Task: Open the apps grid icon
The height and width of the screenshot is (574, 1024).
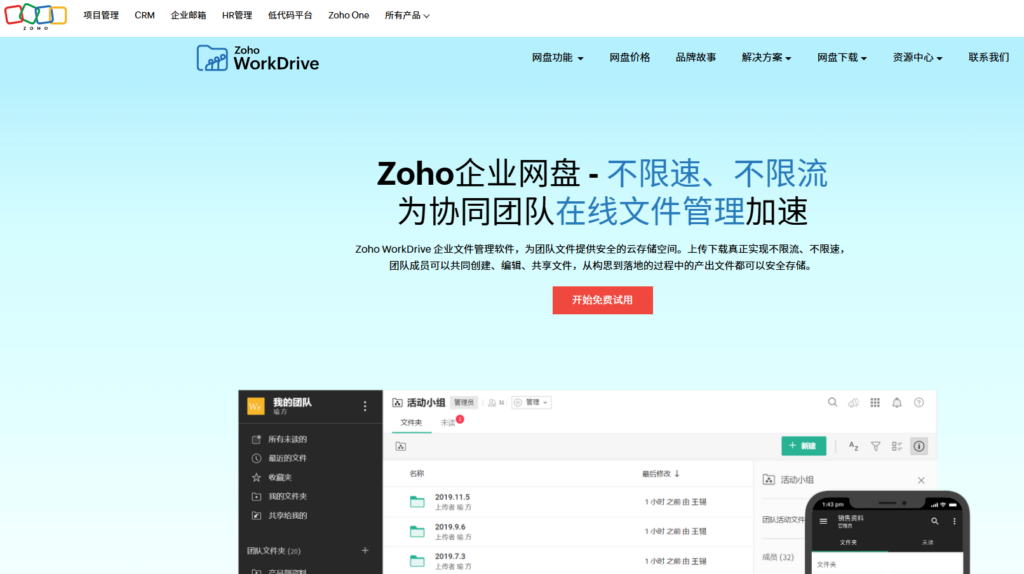Action: pyautogui.click(x=875, y=403)
